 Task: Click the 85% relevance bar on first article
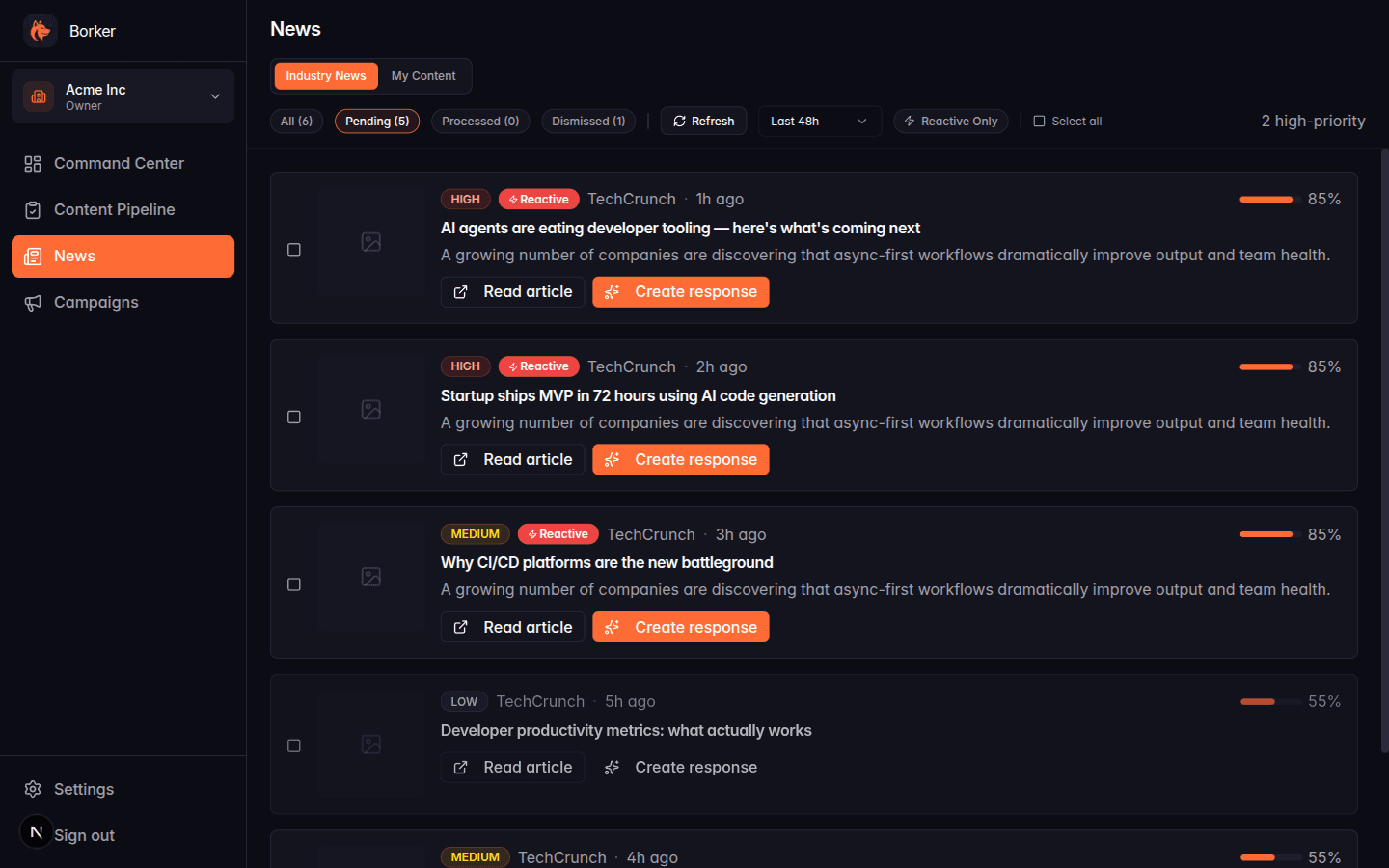(1266, 199)
